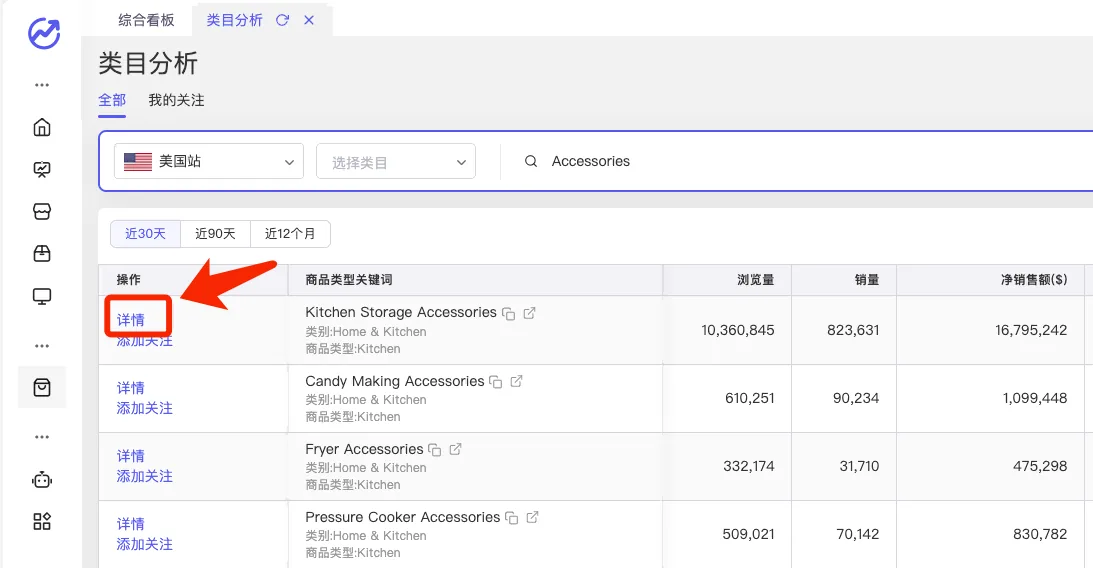Click the top ellipsis in the sidebar

pos(42,85)
